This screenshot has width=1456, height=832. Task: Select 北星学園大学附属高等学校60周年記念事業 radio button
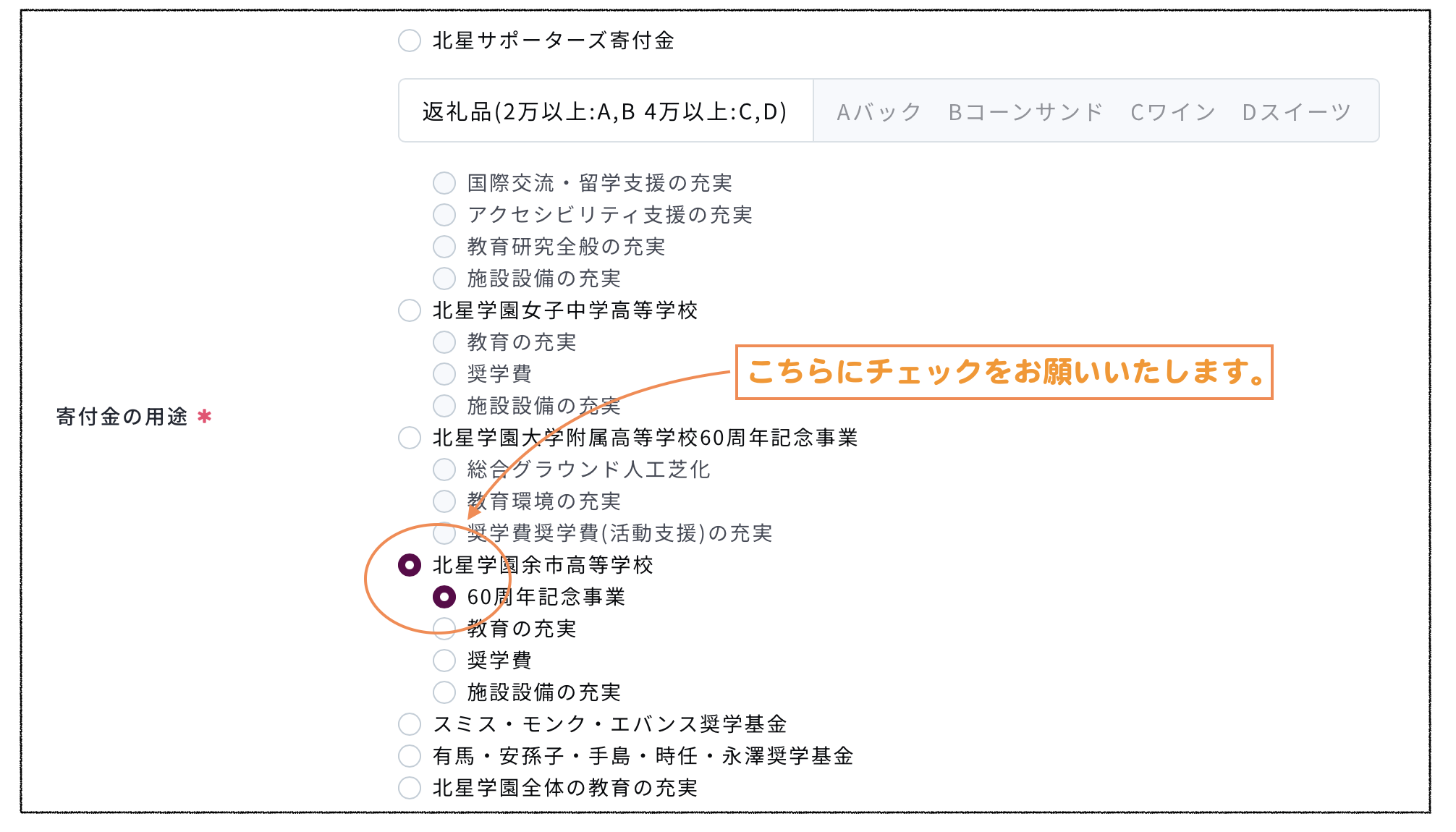pyautogui.click(x=410, y=438)
